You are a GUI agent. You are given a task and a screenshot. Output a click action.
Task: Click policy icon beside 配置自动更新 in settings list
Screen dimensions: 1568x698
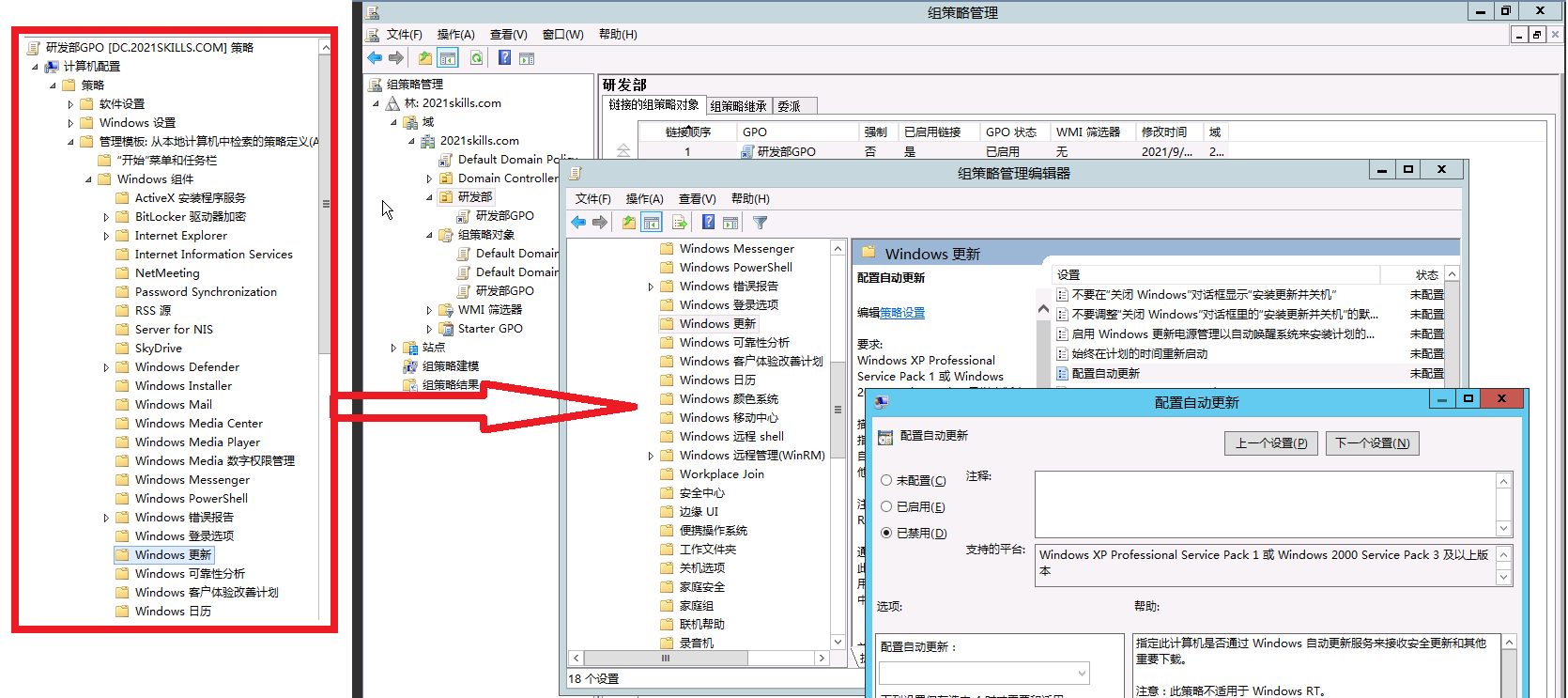pos(1062,374)
